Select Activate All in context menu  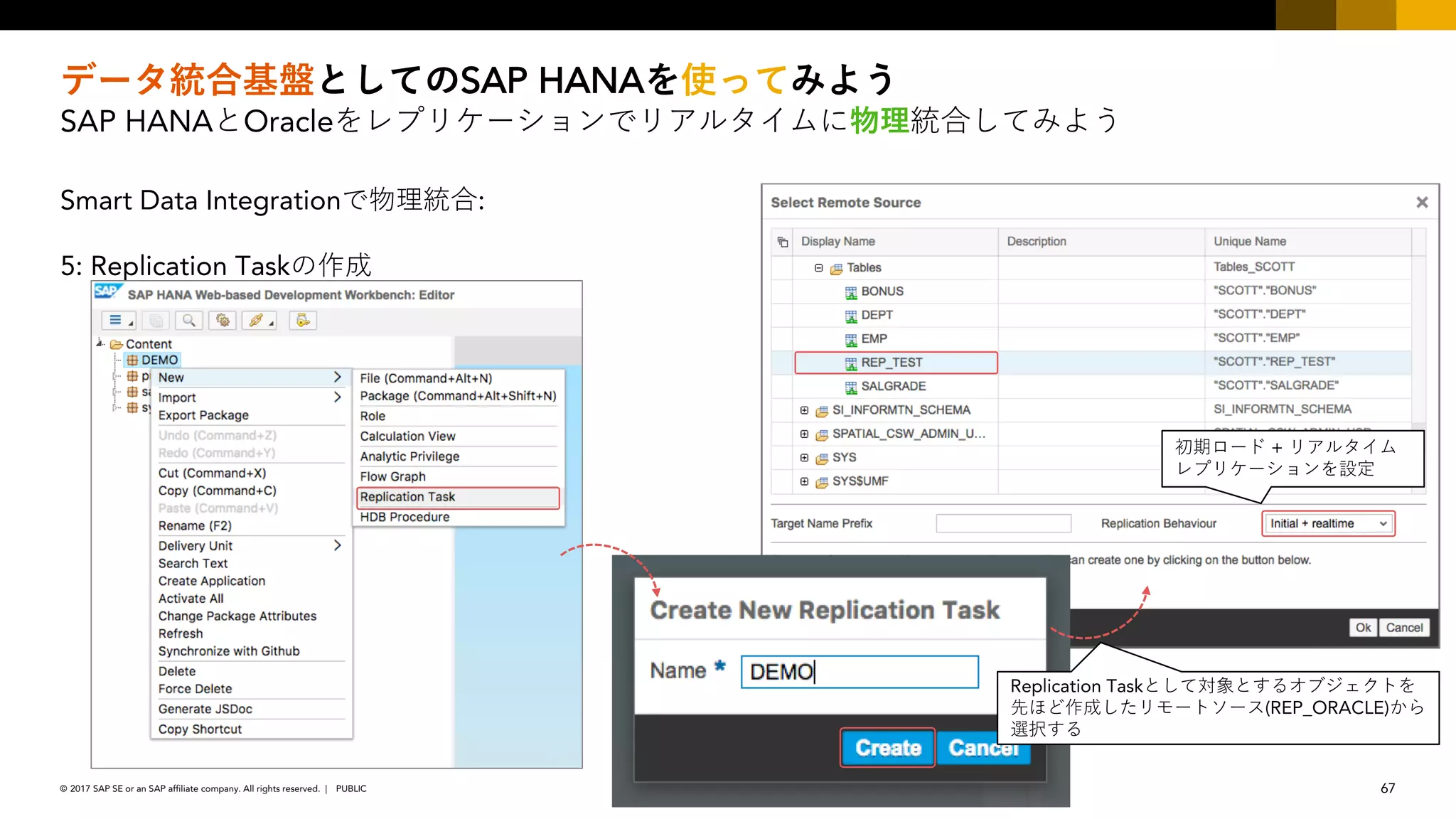pyautogui.click(x=250, y=599)
